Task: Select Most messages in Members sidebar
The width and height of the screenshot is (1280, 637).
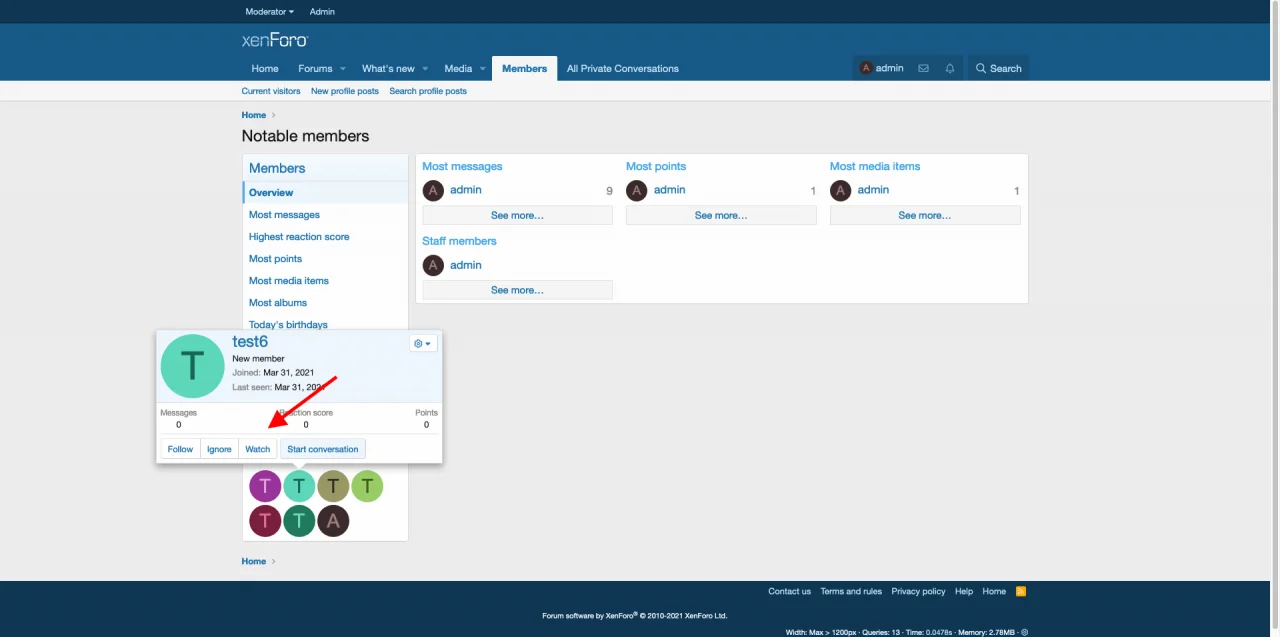Action: (284, 215)
